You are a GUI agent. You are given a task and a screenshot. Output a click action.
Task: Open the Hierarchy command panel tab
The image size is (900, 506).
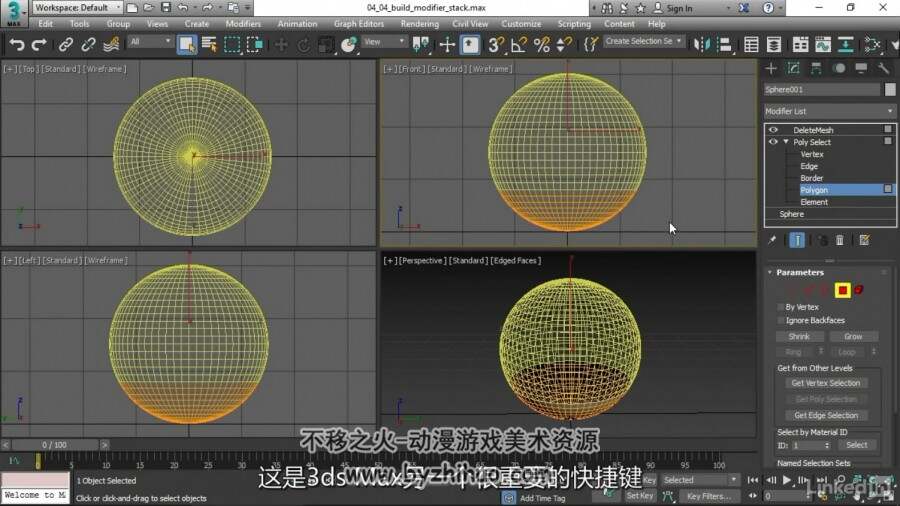816,69
